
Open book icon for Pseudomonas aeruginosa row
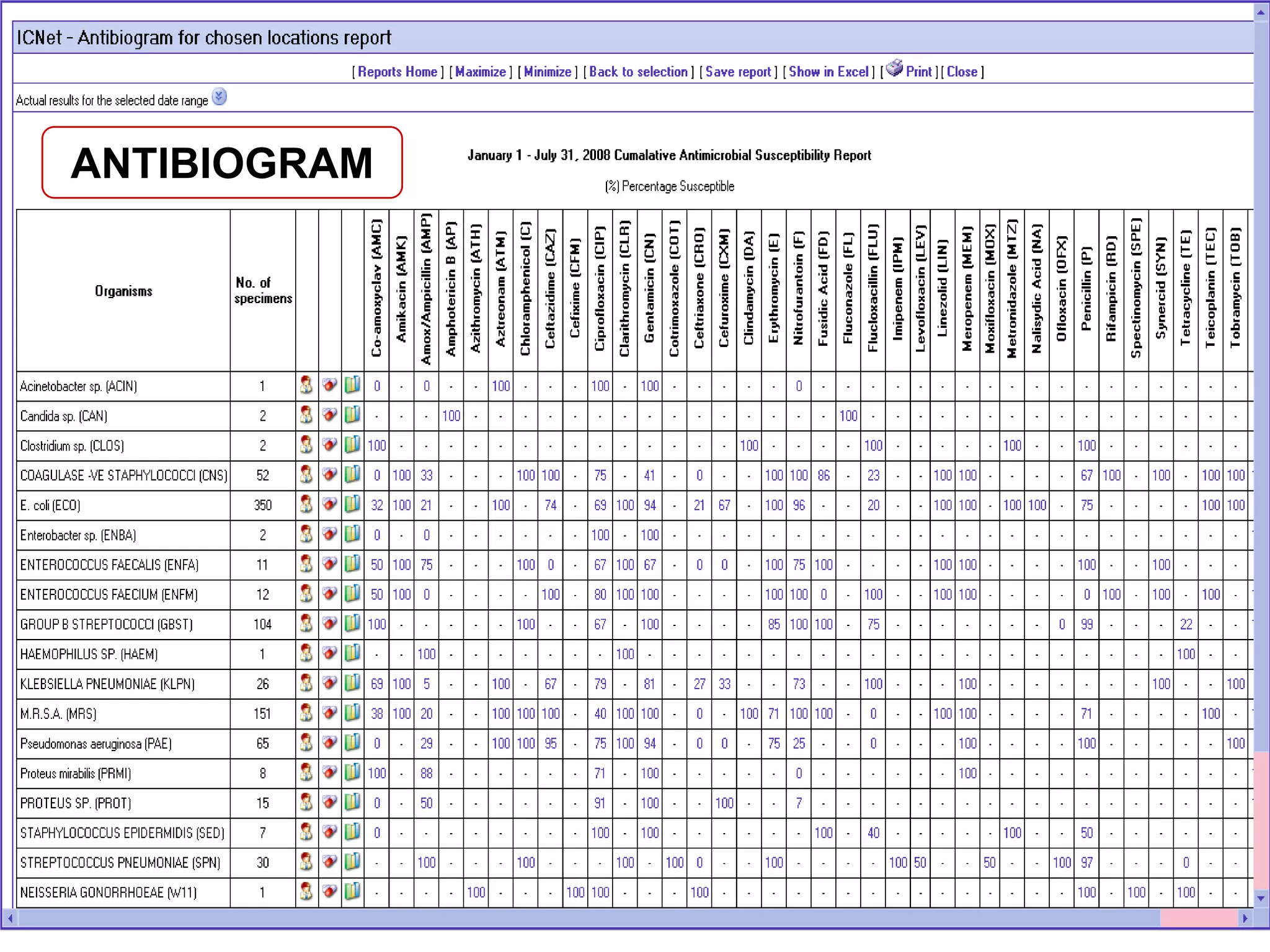(352, 742)
